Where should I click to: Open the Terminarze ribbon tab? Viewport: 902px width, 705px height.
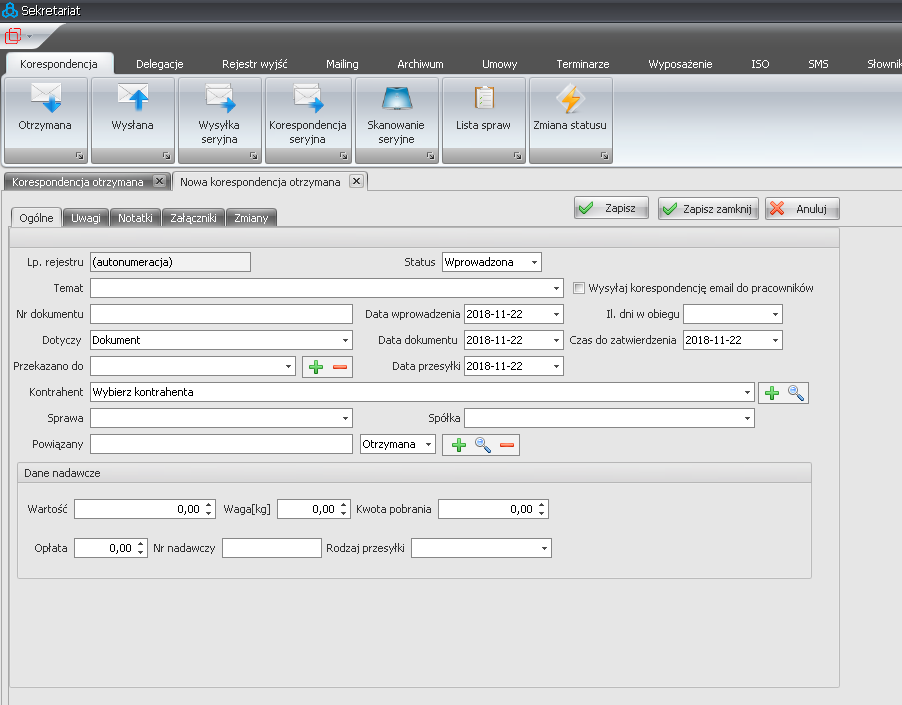point(583,64)
